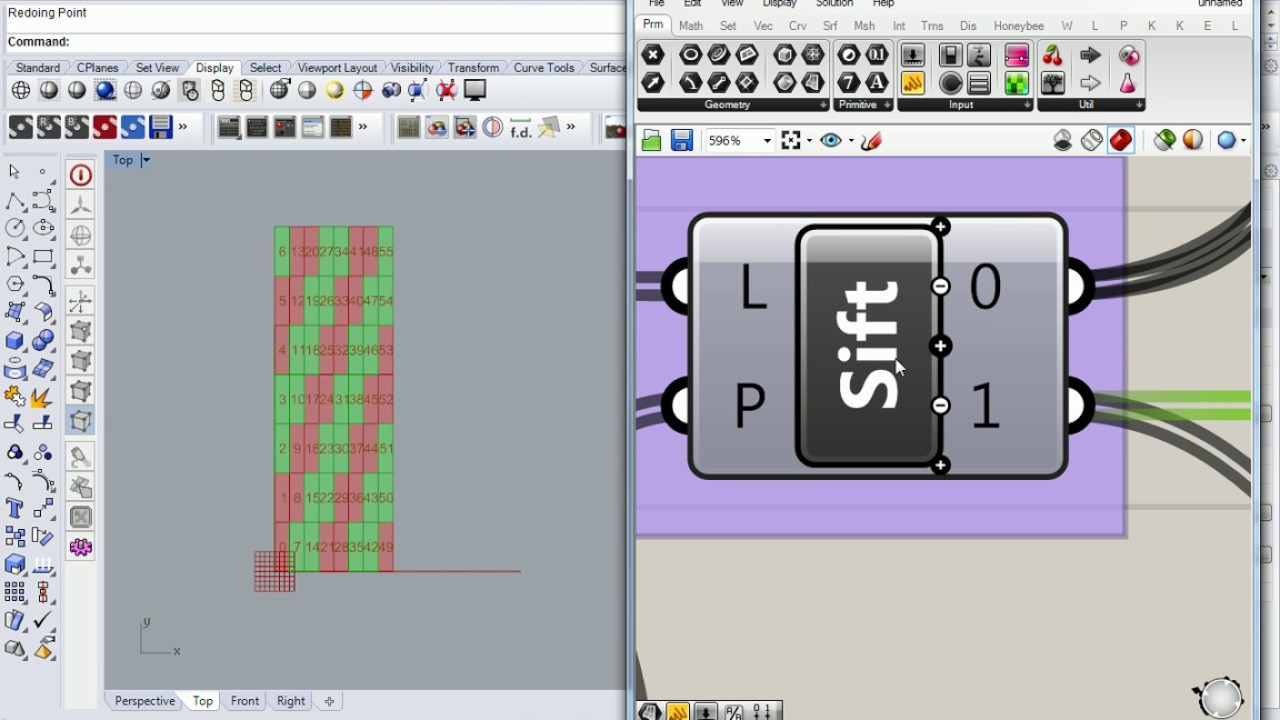Viewport: 1280px width, 720px height.
Task: Select the polyline tool in left toolbar
Action: click(15, 201)
